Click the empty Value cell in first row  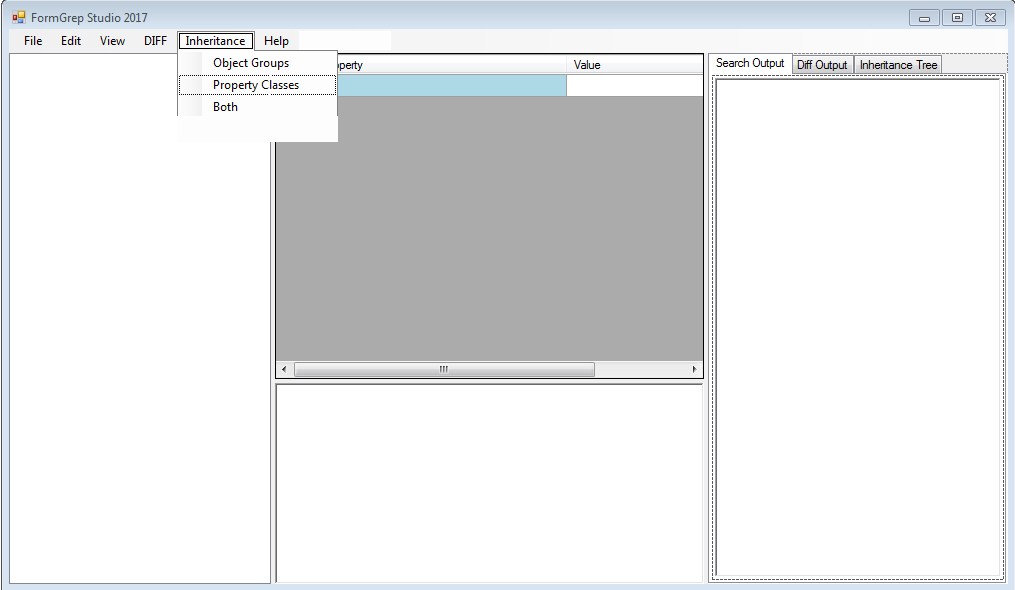[x=634, y=85]
